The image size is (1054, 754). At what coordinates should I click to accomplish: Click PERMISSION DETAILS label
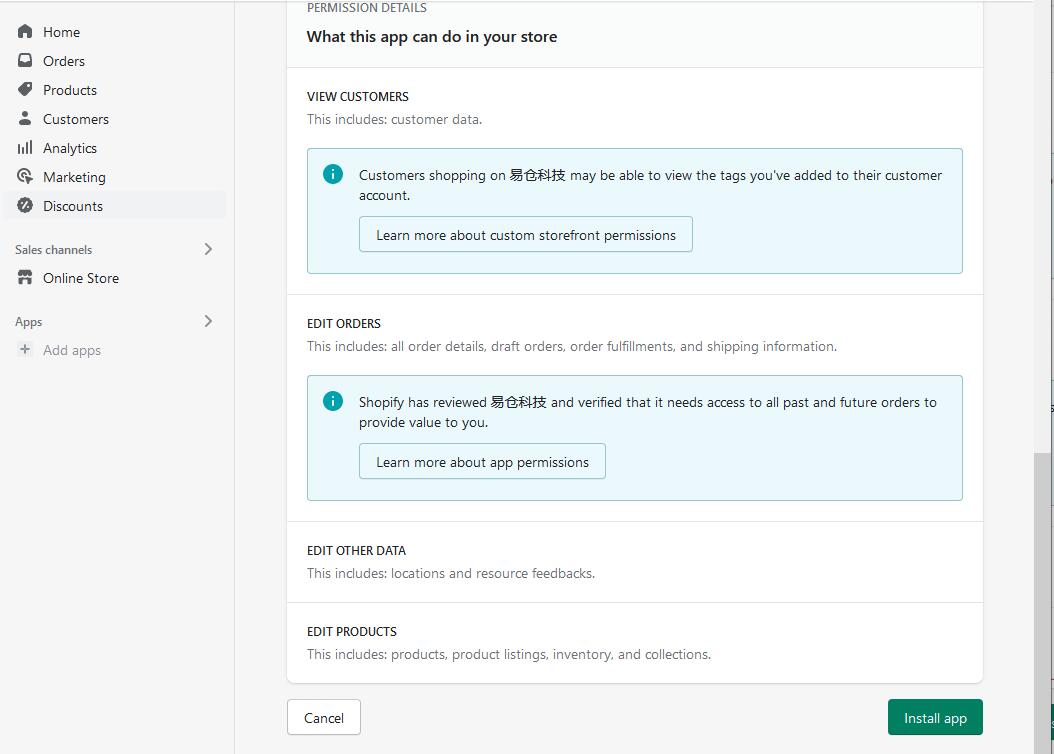point(366,8)
